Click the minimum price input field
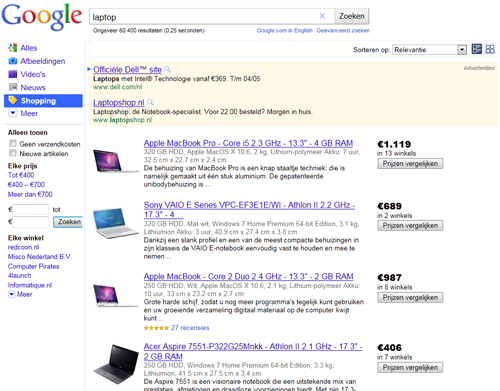Image resolution: width=500 pixels, height=391 pixels. coord(31,209)
